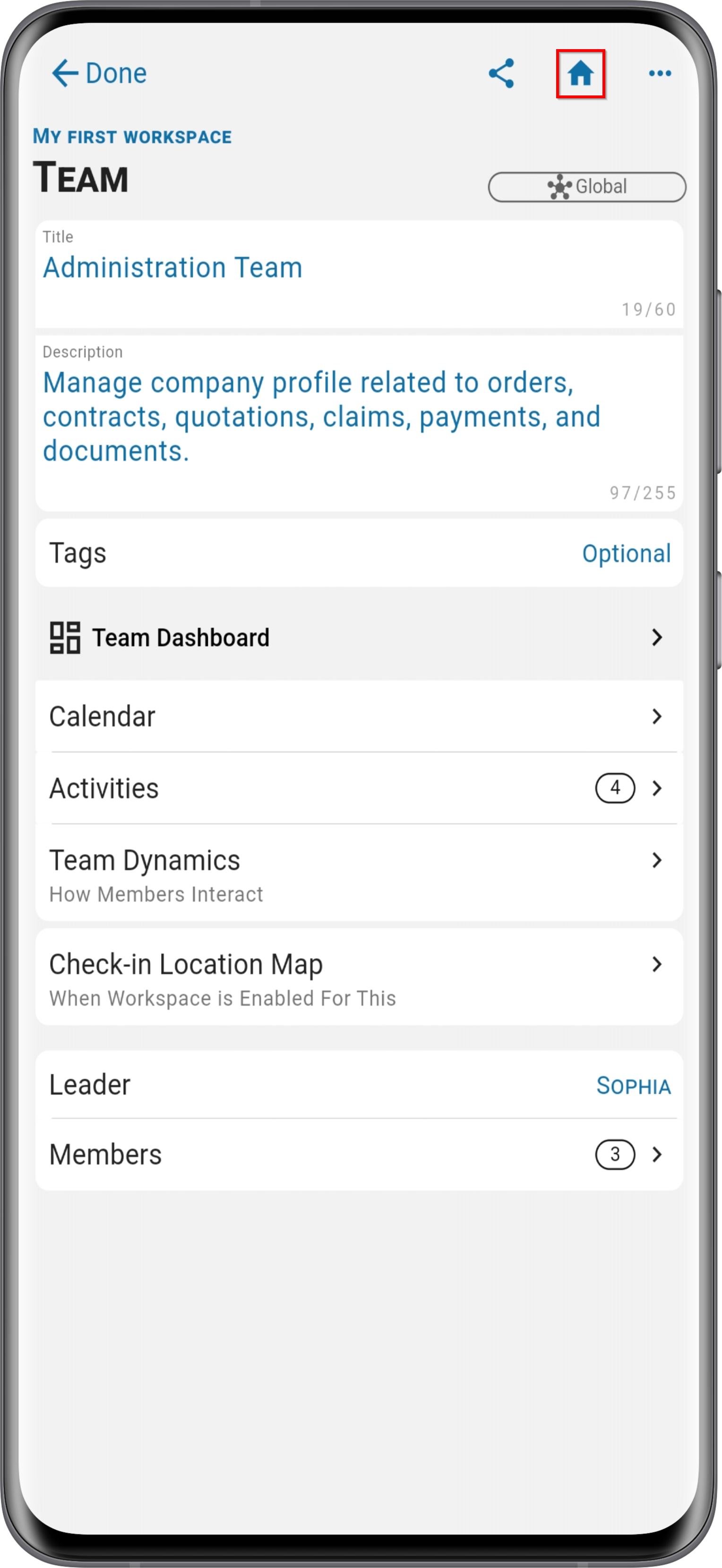Open the Members list item
722x1568 pixels.
coord(359,1154)
